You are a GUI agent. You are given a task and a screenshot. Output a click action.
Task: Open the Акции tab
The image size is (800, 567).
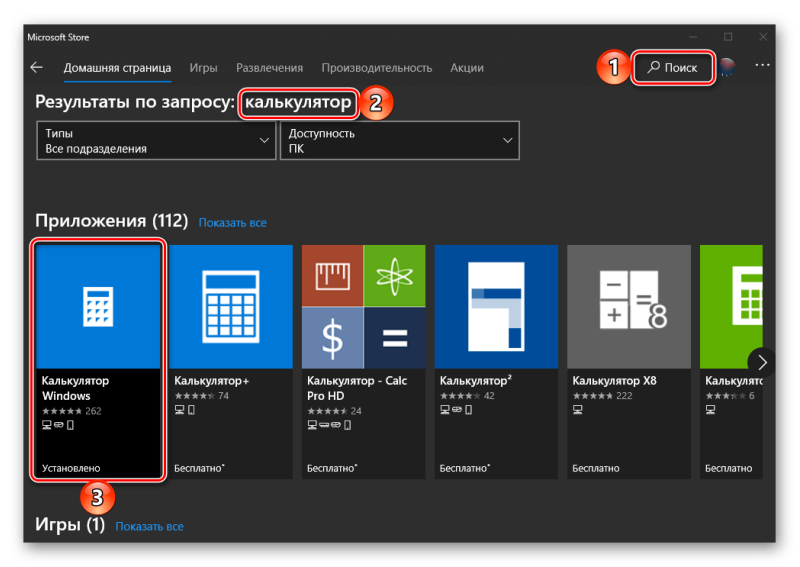pyautogui.click(x=467, y=68)
